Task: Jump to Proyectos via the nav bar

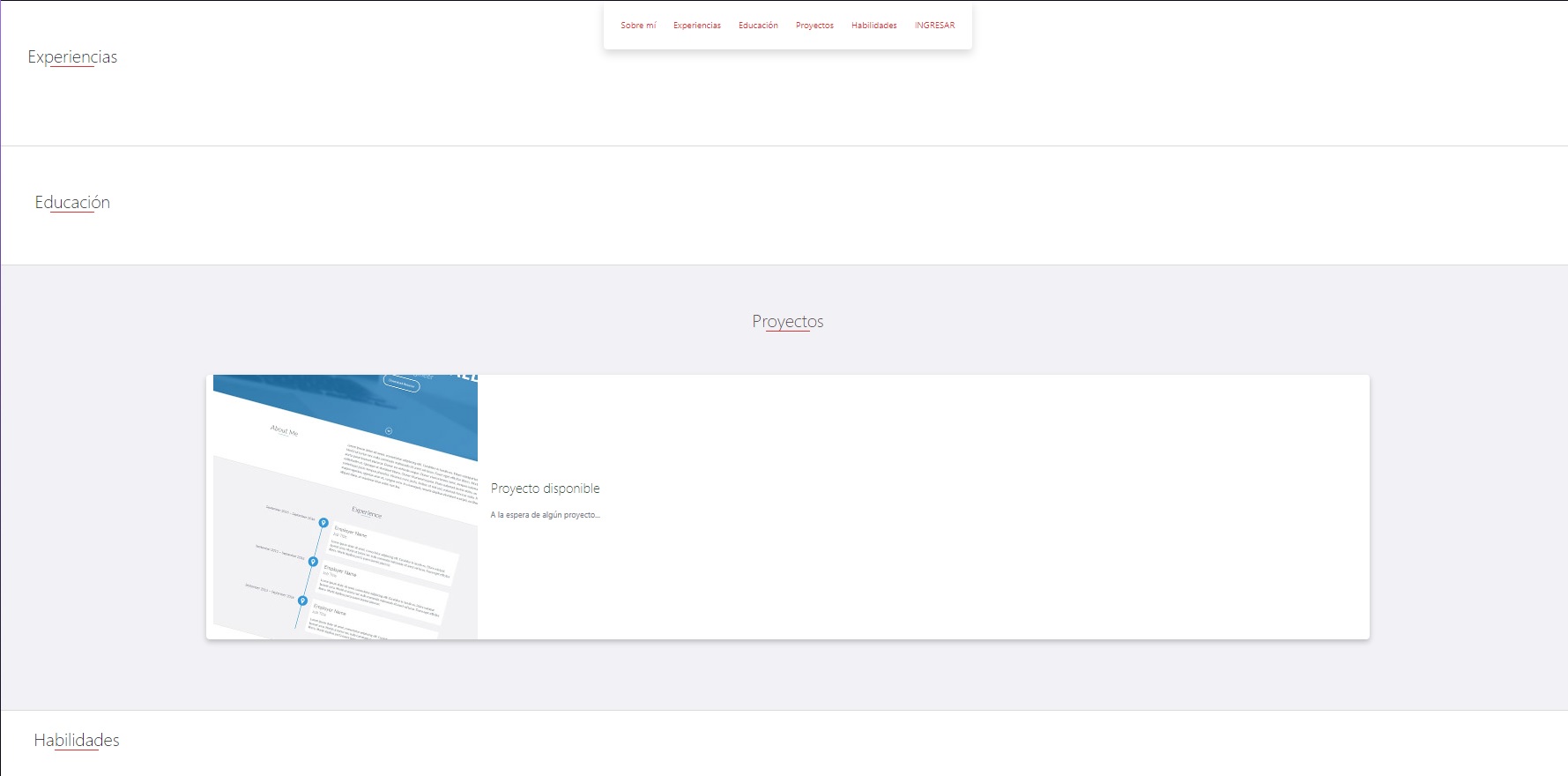Action: 814,26
